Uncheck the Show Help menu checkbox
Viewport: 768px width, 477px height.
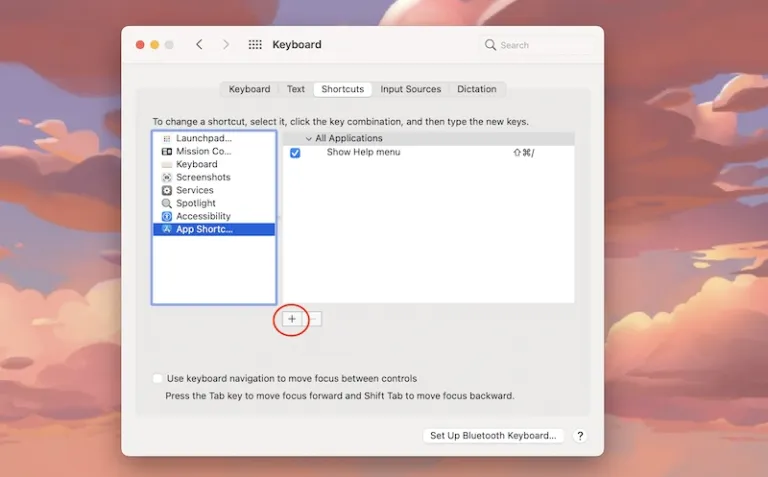[x=295, y=153]
